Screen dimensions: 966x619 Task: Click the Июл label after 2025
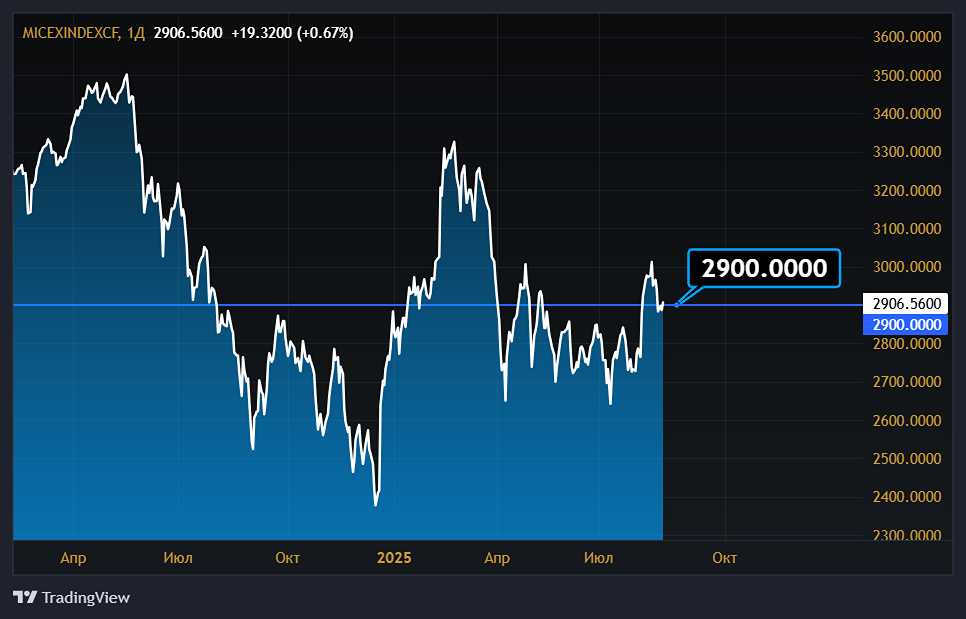(598, 557)
